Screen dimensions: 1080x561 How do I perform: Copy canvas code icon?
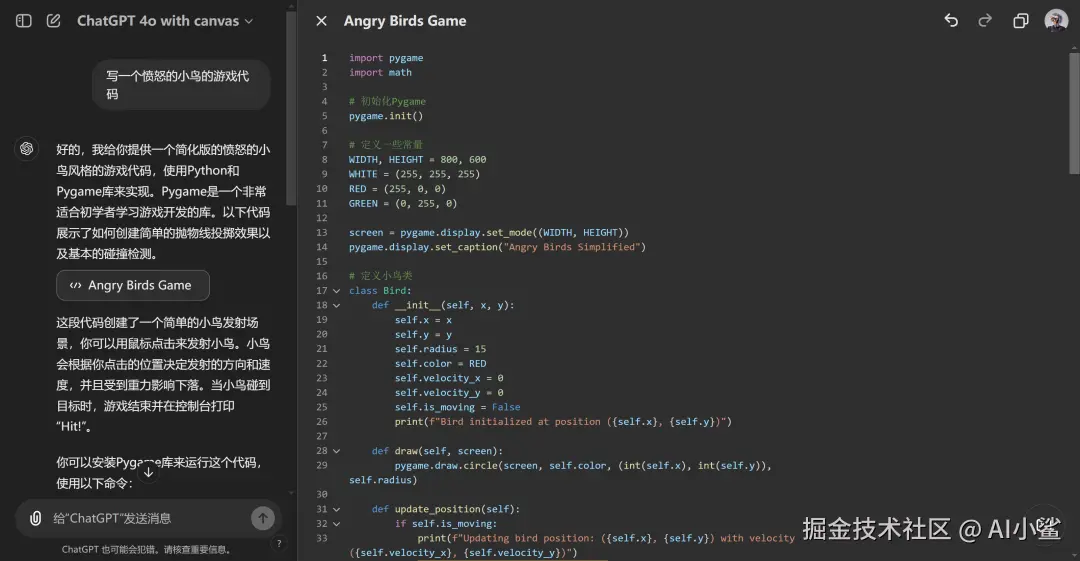(1021, 21)
